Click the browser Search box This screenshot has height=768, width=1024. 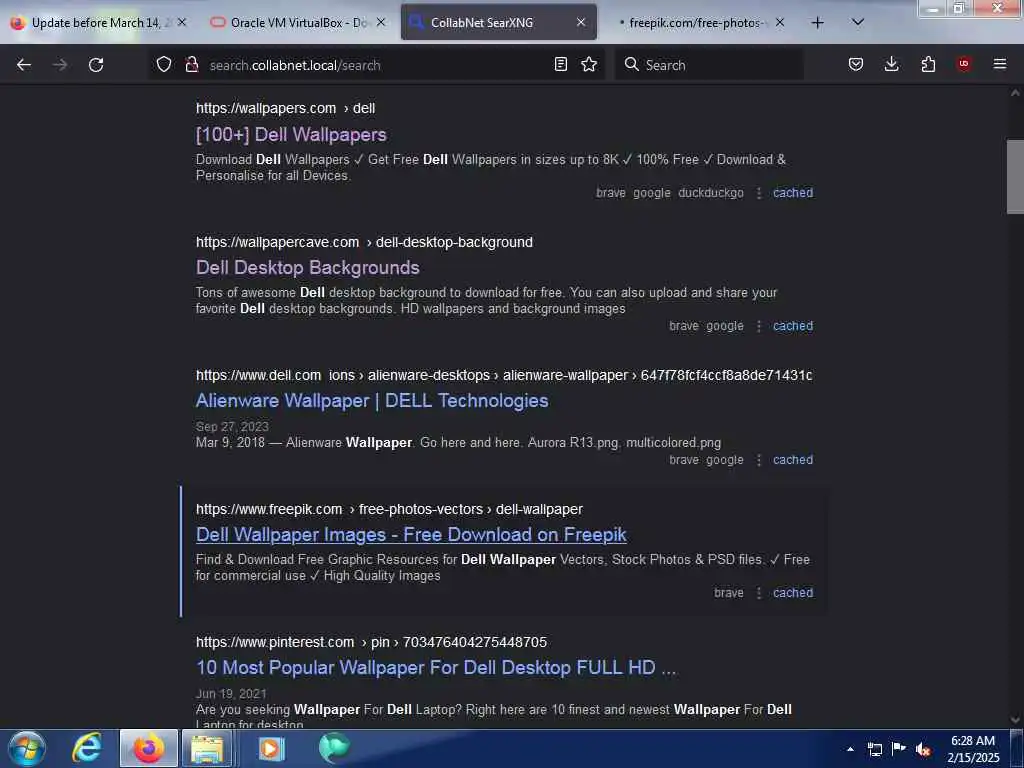(x=709, y=65)
